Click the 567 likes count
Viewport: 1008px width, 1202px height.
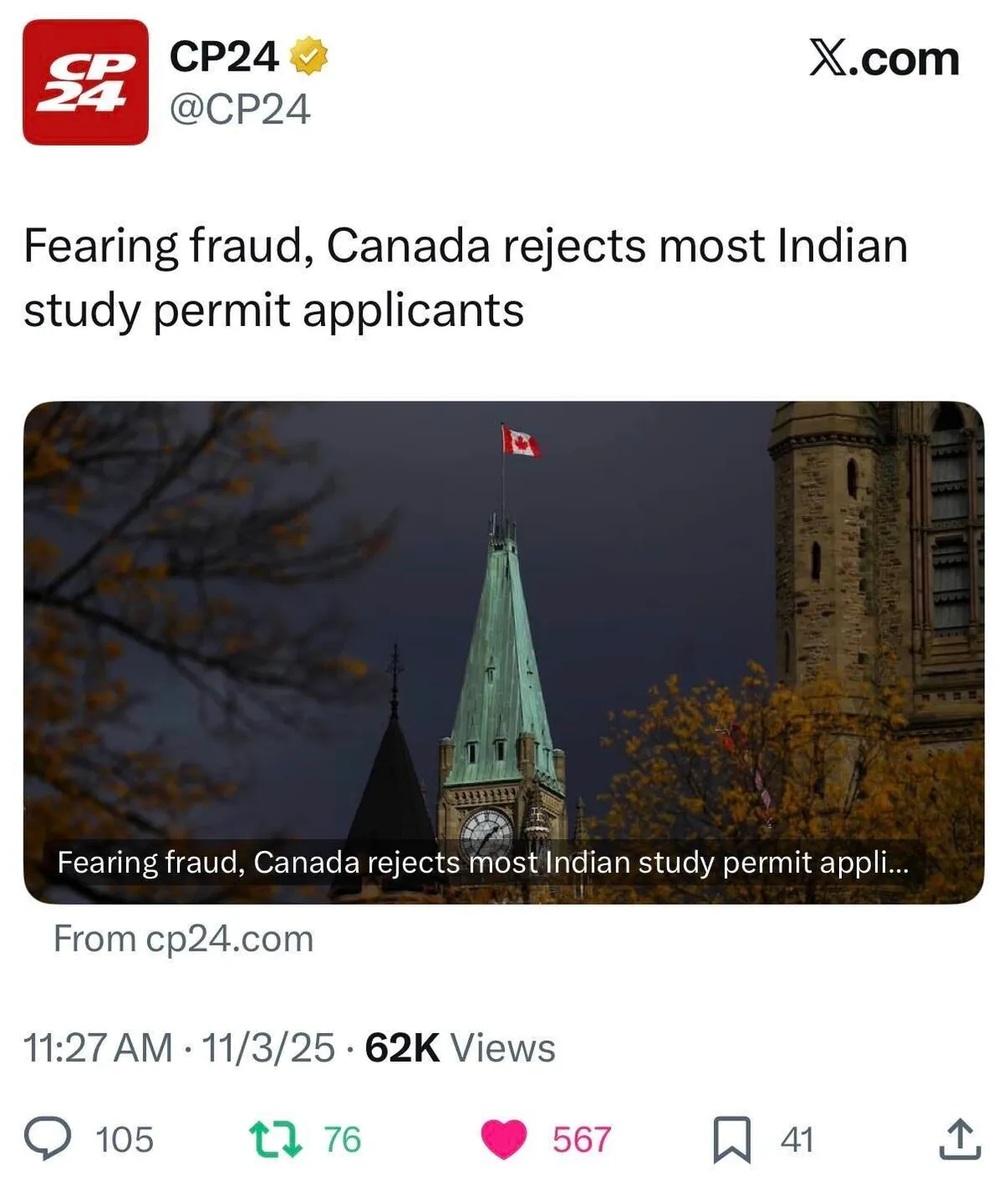[581, 1140]
